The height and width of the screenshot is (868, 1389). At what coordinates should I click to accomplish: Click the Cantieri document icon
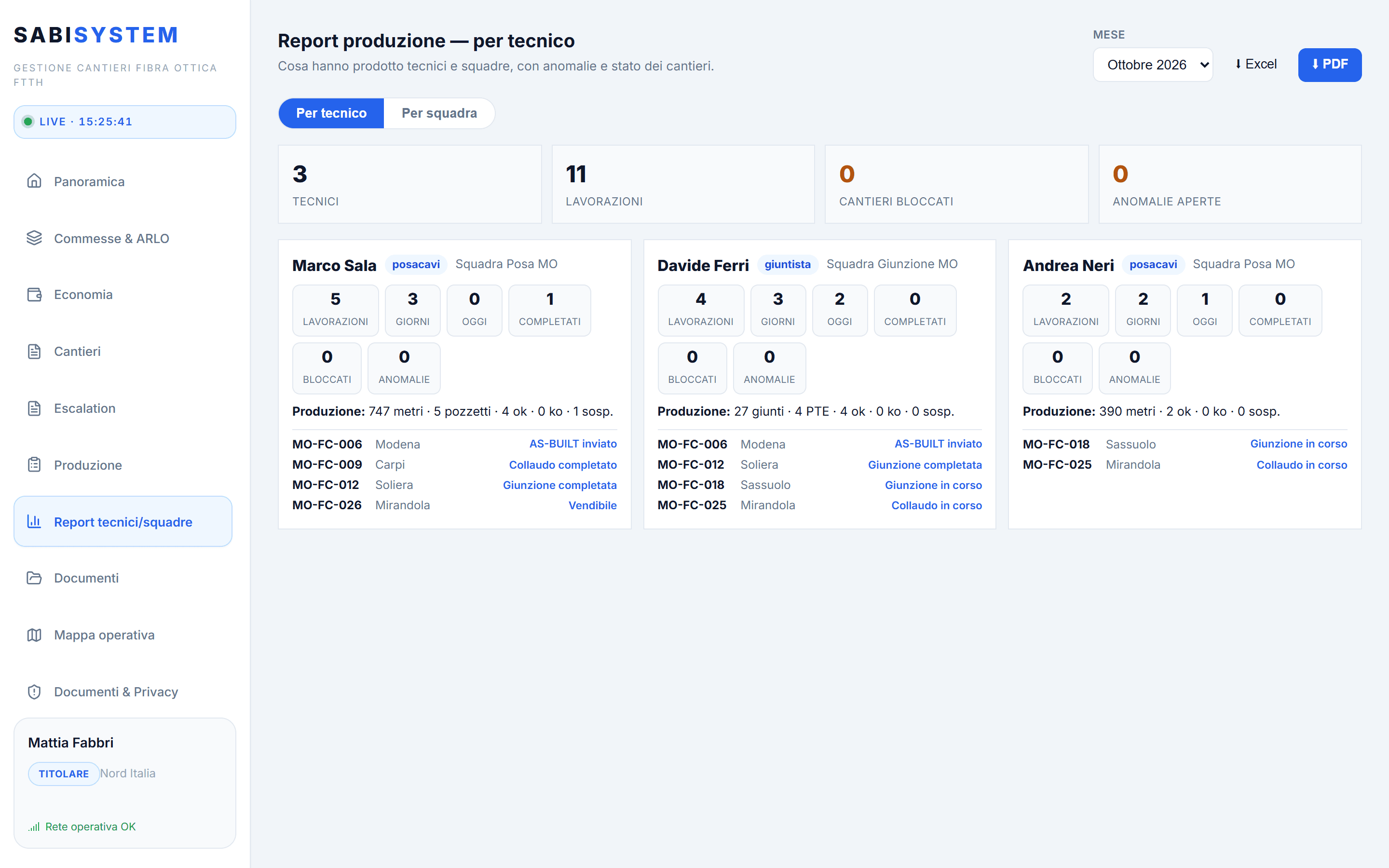(x=34, y=352)
